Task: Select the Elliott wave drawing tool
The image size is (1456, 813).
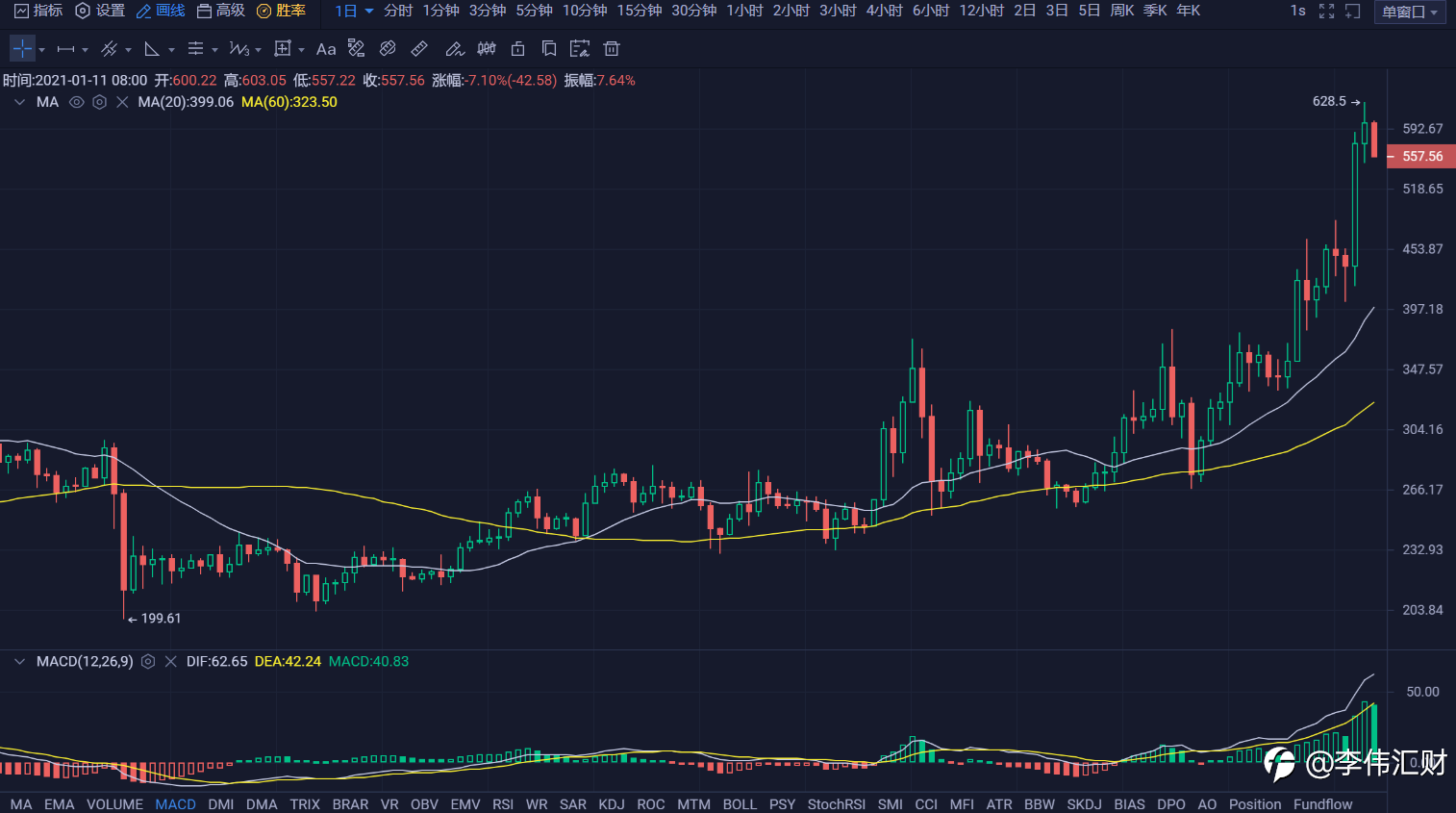Action: 239,49
